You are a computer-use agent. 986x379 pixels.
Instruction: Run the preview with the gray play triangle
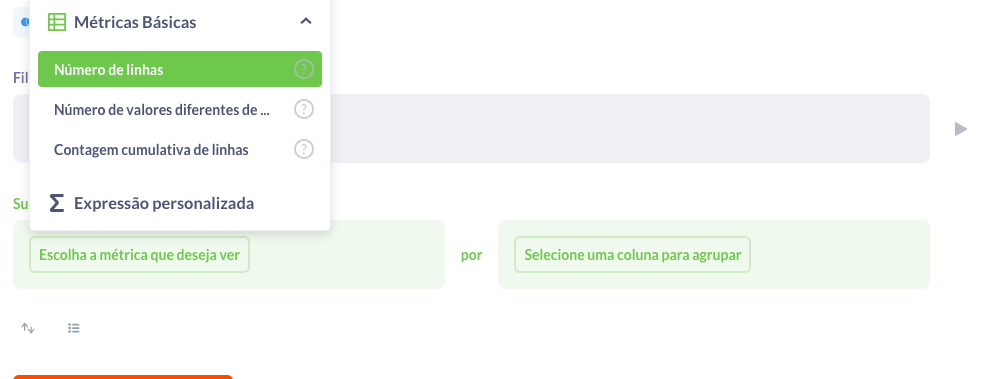(960, 129)
